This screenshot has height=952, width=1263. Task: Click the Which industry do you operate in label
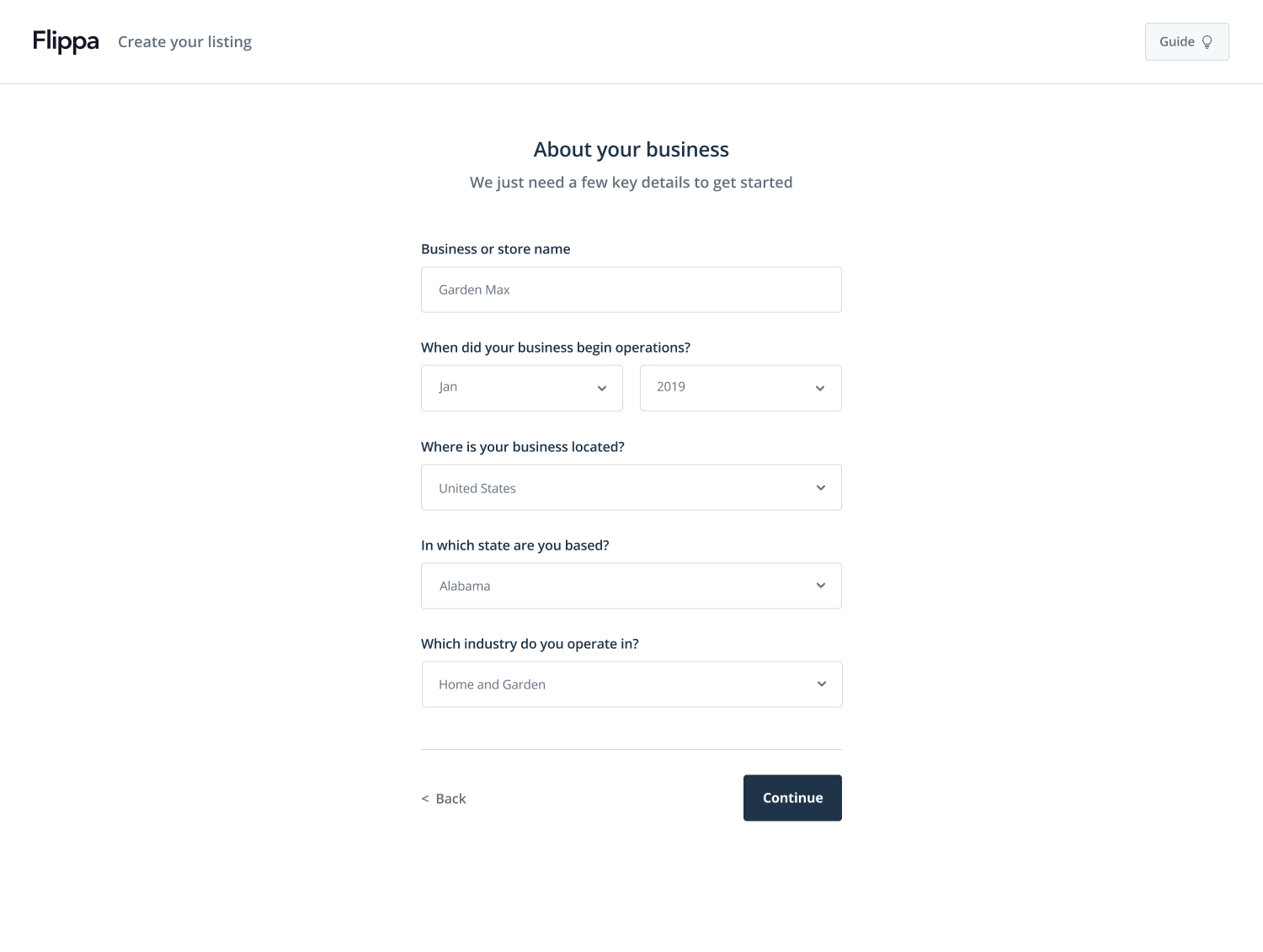(530, 644)
